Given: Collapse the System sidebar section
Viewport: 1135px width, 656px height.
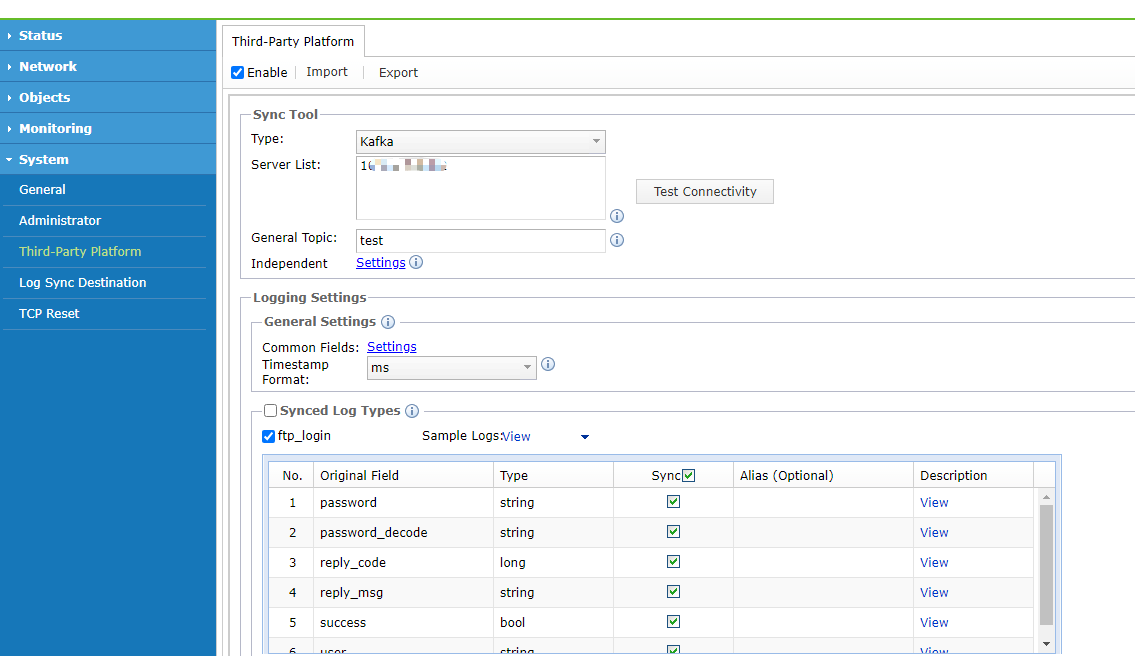Looking at the screenshot, I should point(108,159).
